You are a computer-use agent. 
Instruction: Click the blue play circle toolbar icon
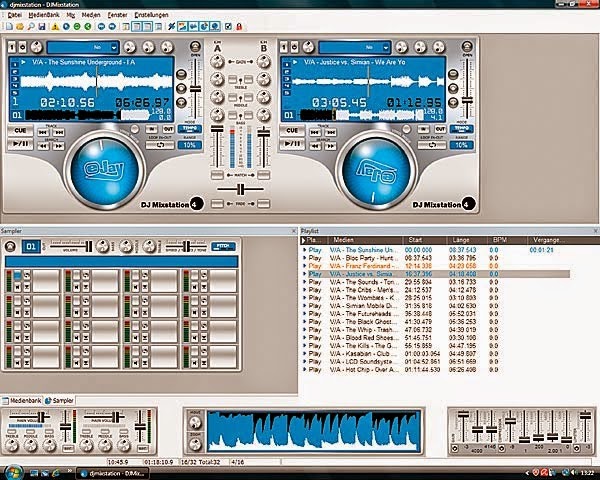click(66, 26)
